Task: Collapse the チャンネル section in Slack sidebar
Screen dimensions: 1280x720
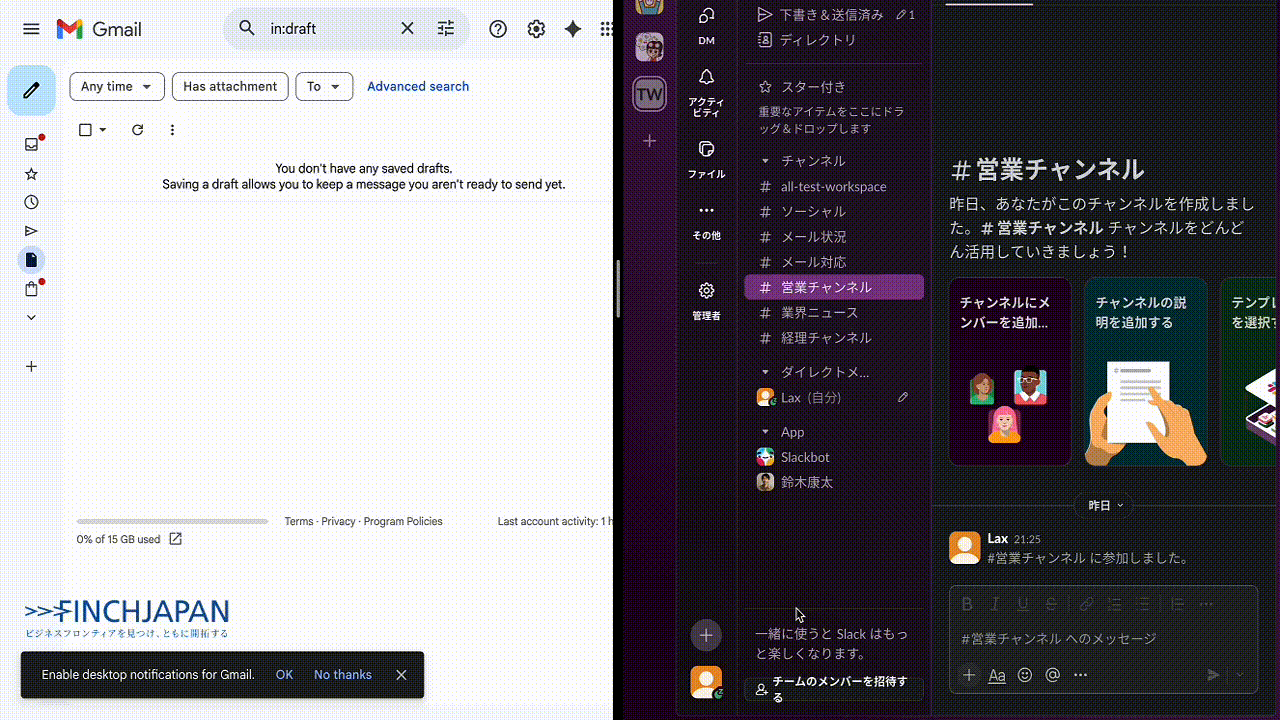Action: tap(766, 161)
